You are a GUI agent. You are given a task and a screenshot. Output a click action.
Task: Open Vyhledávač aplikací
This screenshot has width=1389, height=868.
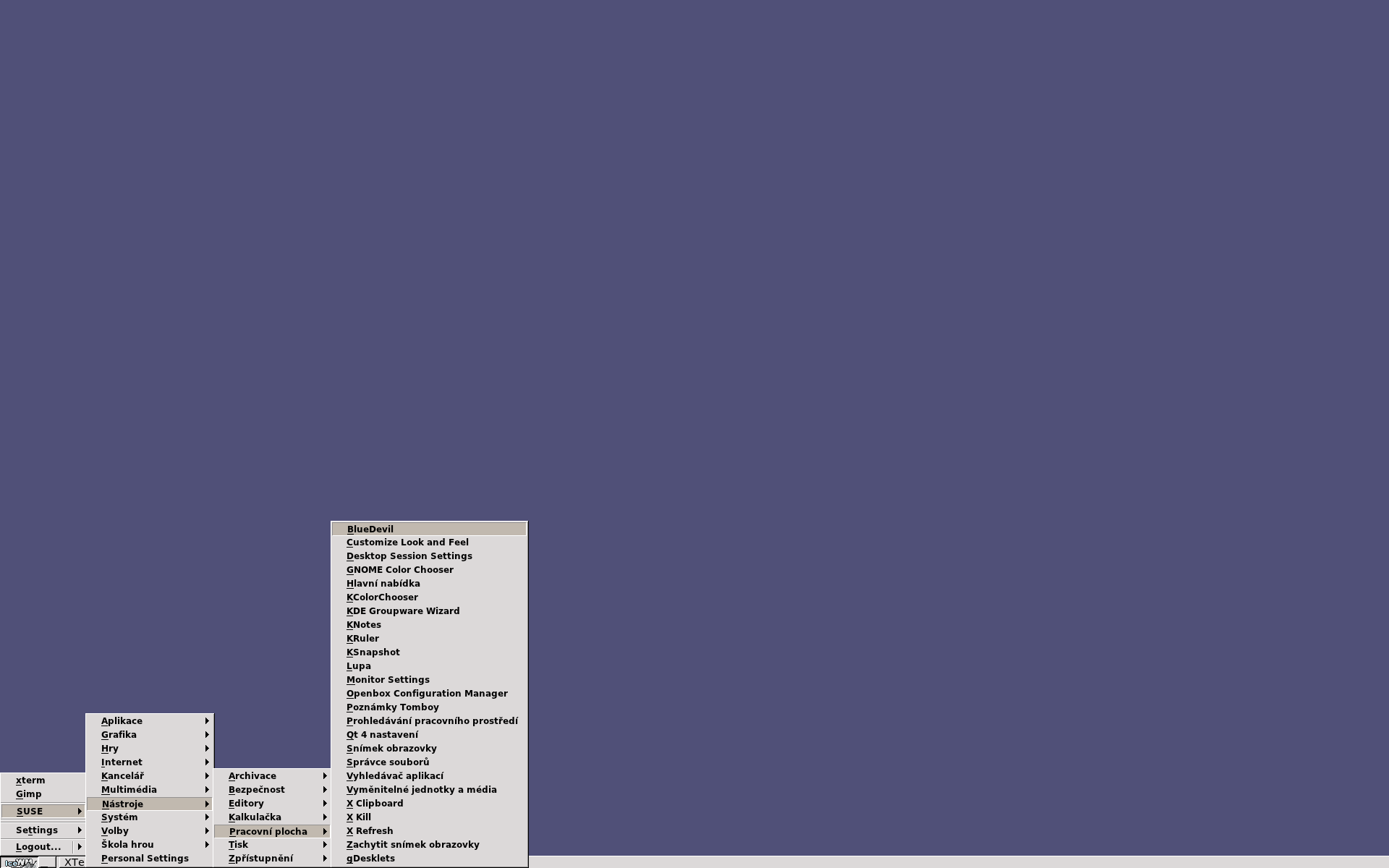coord(429,776)
